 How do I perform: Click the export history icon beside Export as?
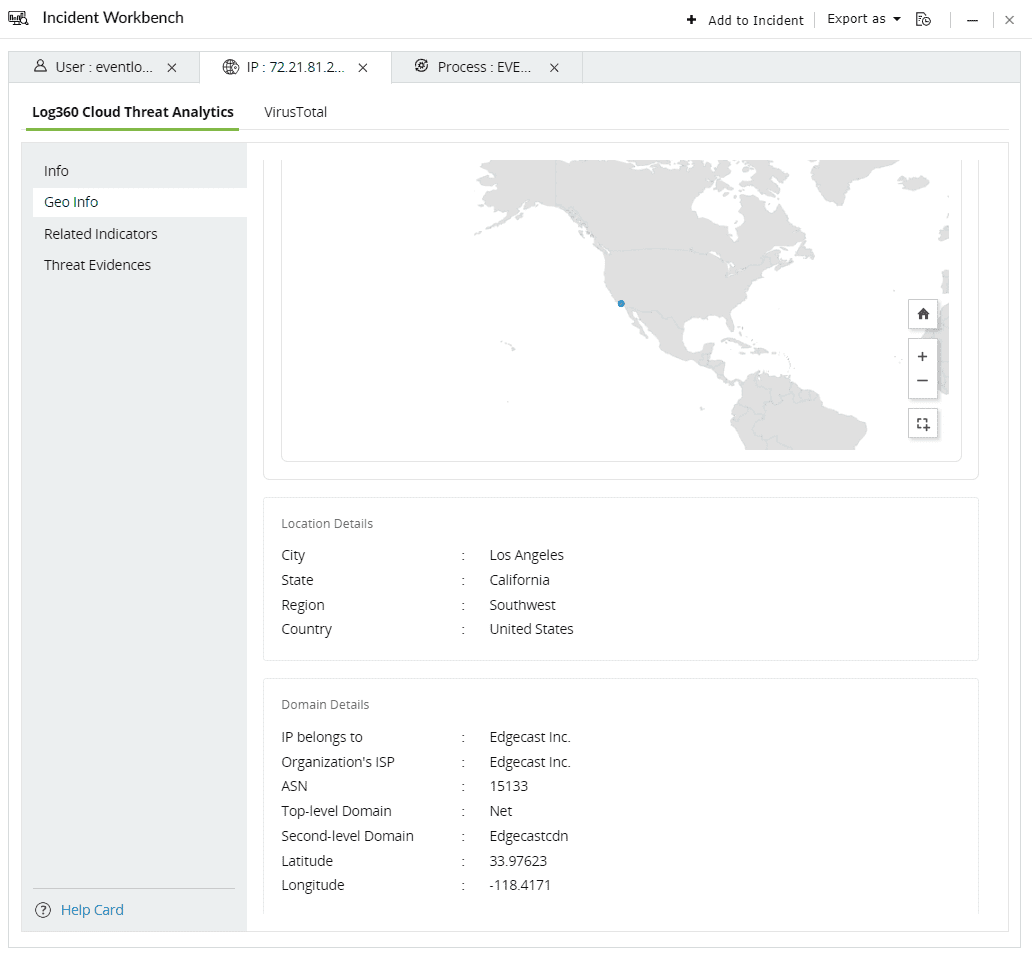(x=923, y=18)
